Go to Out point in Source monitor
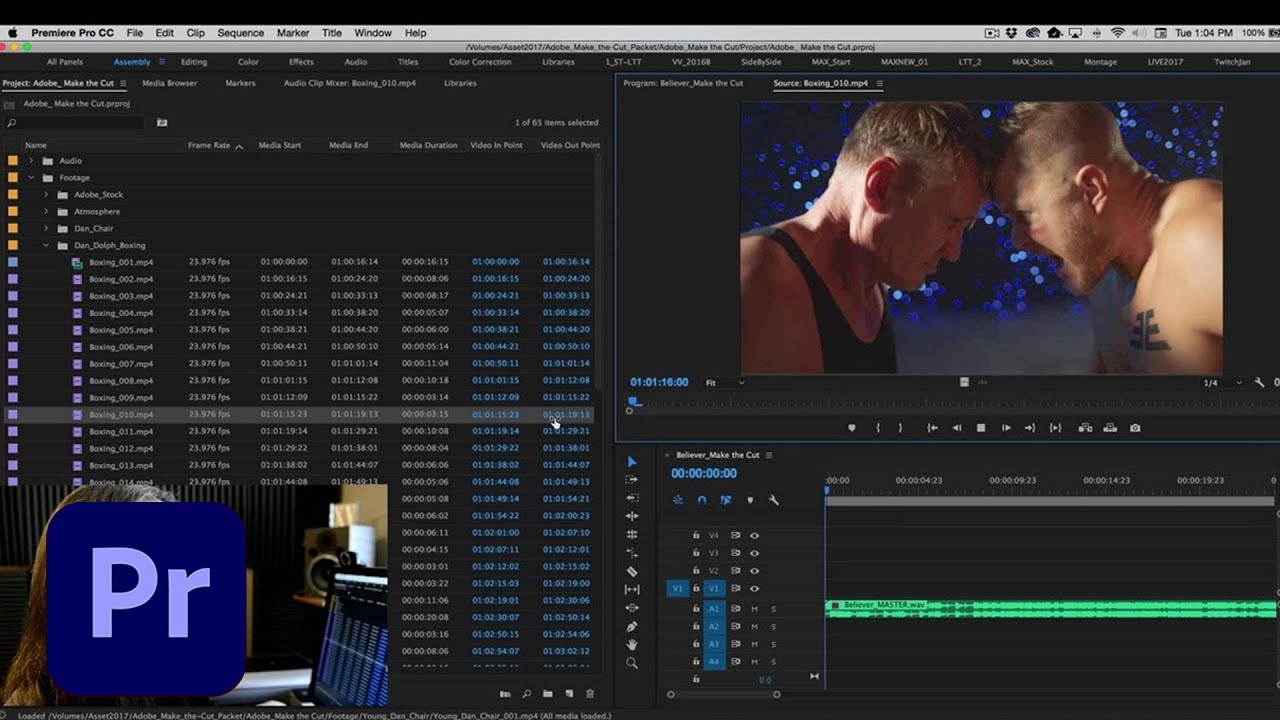 1029,428
